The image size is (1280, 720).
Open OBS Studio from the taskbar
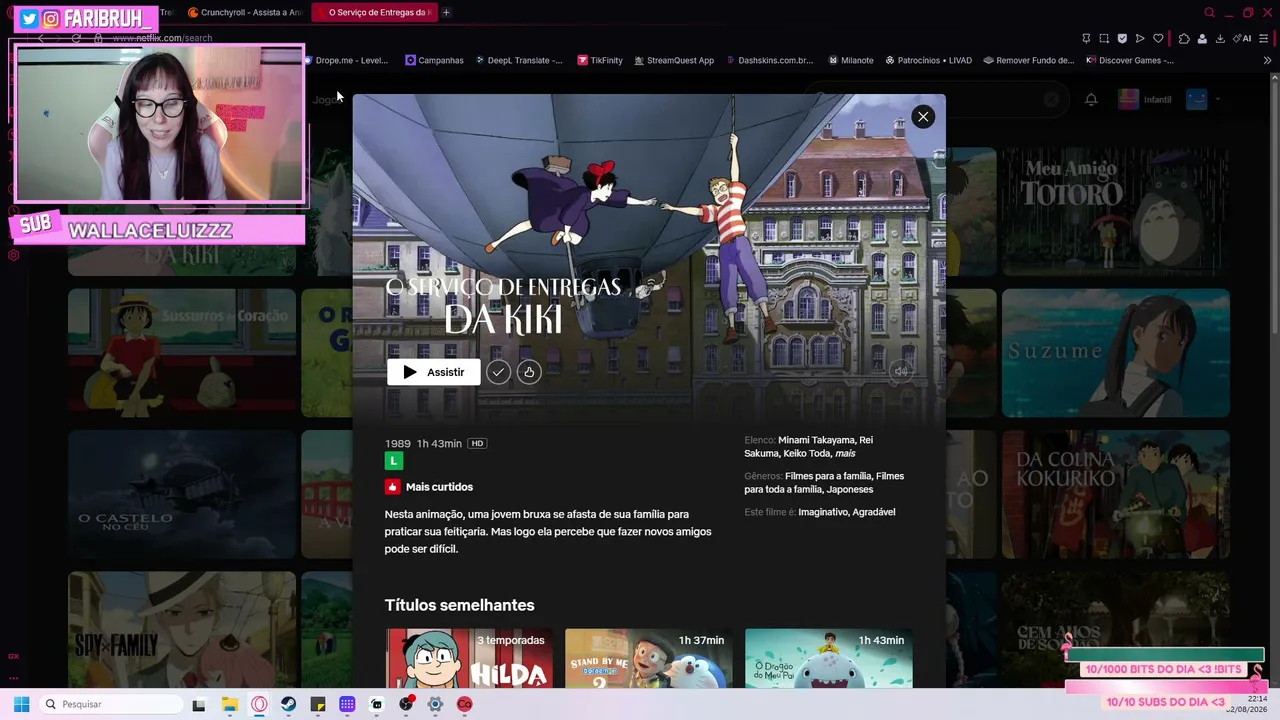[406, 704]
